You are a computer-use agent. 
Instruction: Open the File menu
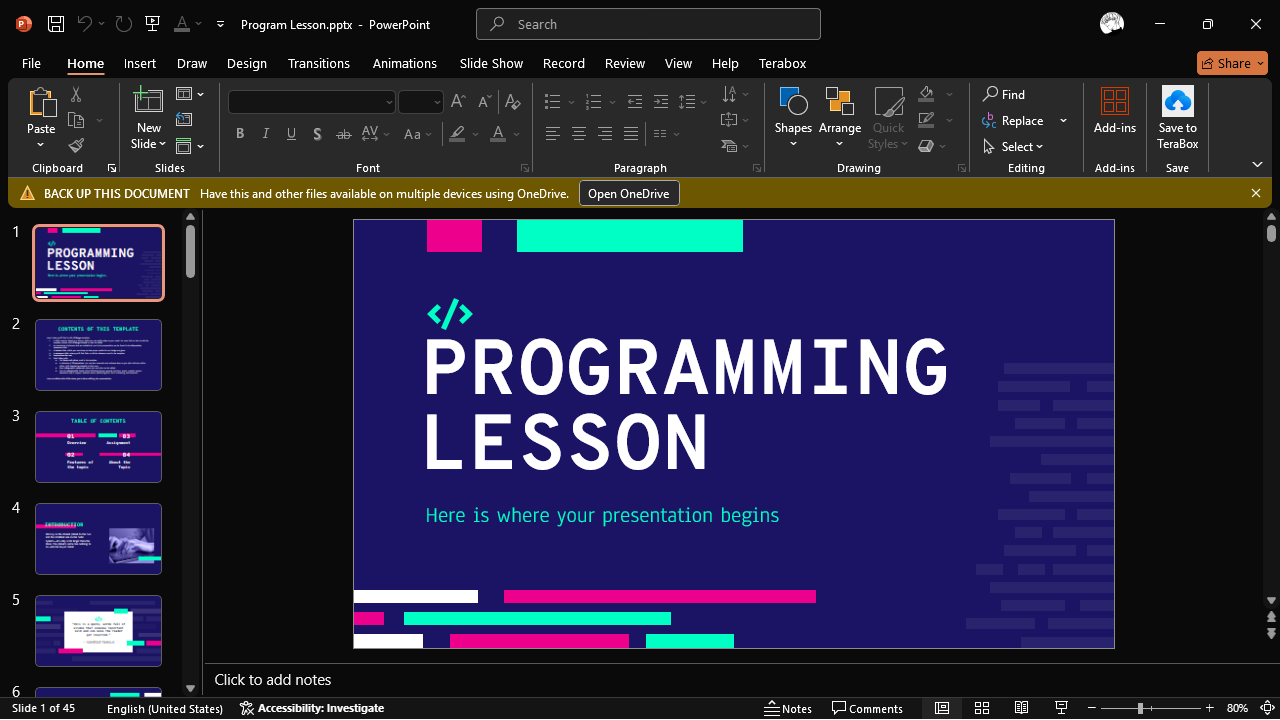coord(31,63)
